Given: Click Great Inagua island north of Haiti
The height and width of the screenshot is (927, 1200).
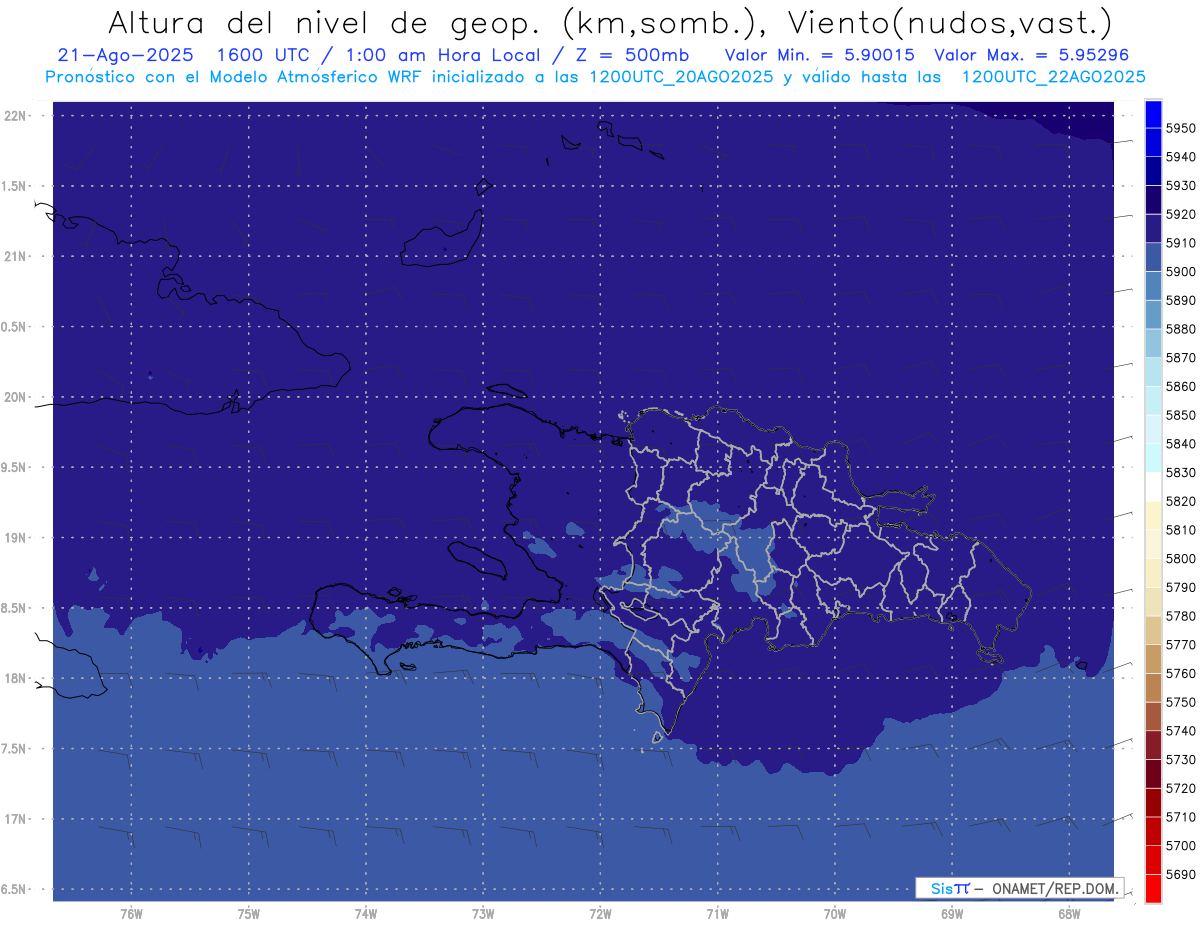Looking at the screenshot, I should (442, 238).
